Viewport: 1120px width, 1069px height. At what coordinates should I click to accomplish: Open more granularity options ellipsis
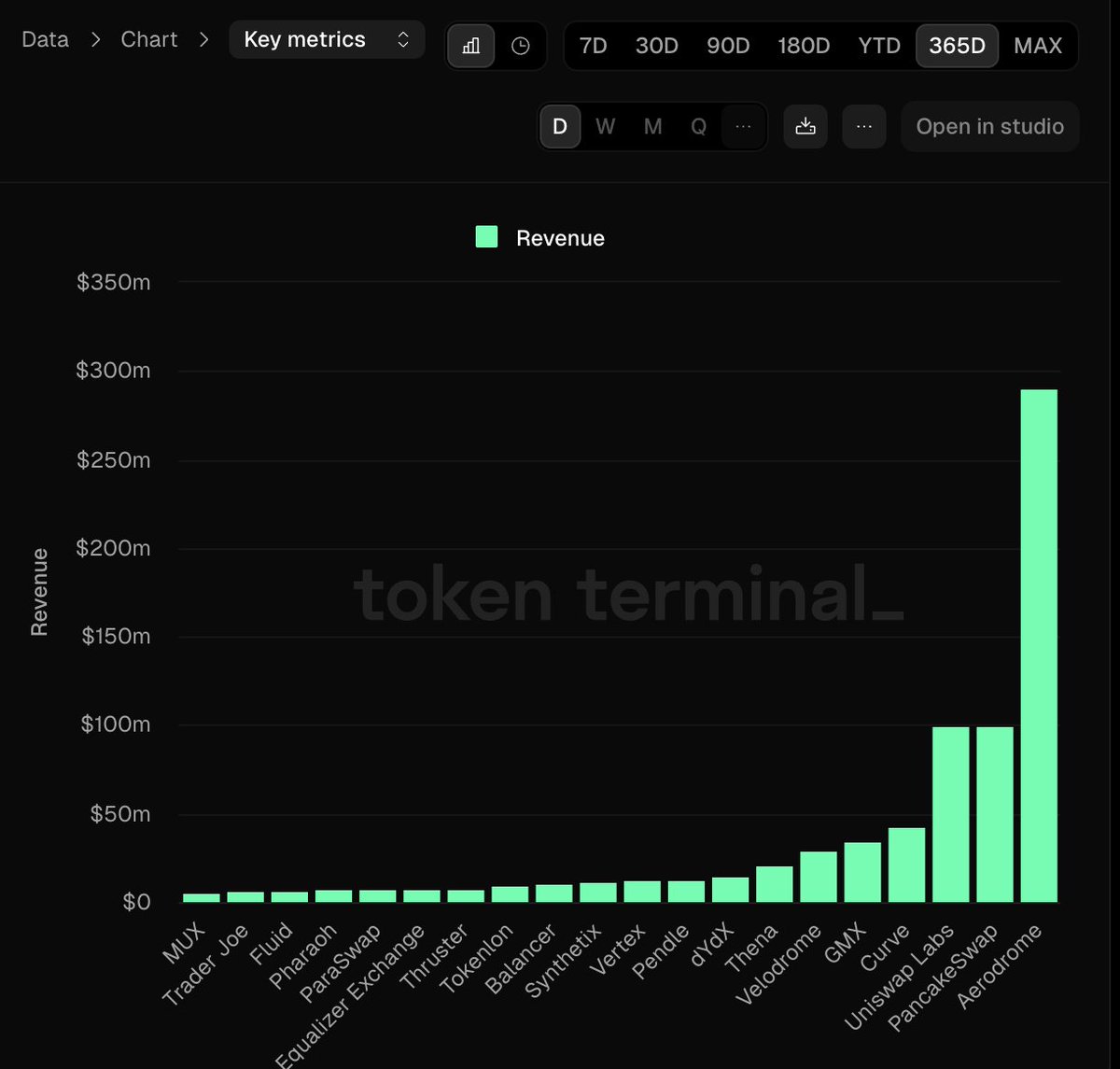(x=744, y=126)
